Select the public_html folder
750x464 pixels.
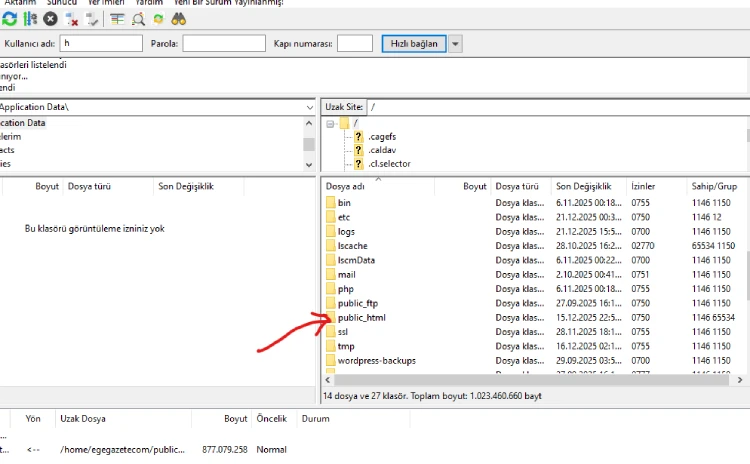pos(362,318)
